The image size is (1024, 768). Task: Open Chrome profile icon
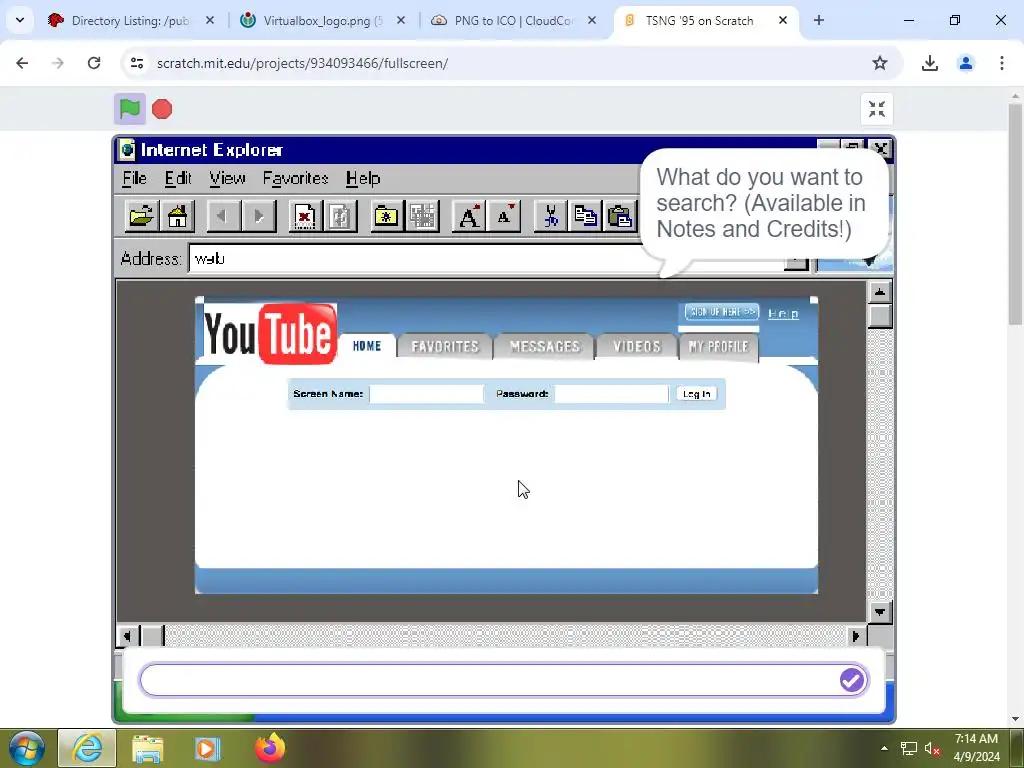pos(966,63)
